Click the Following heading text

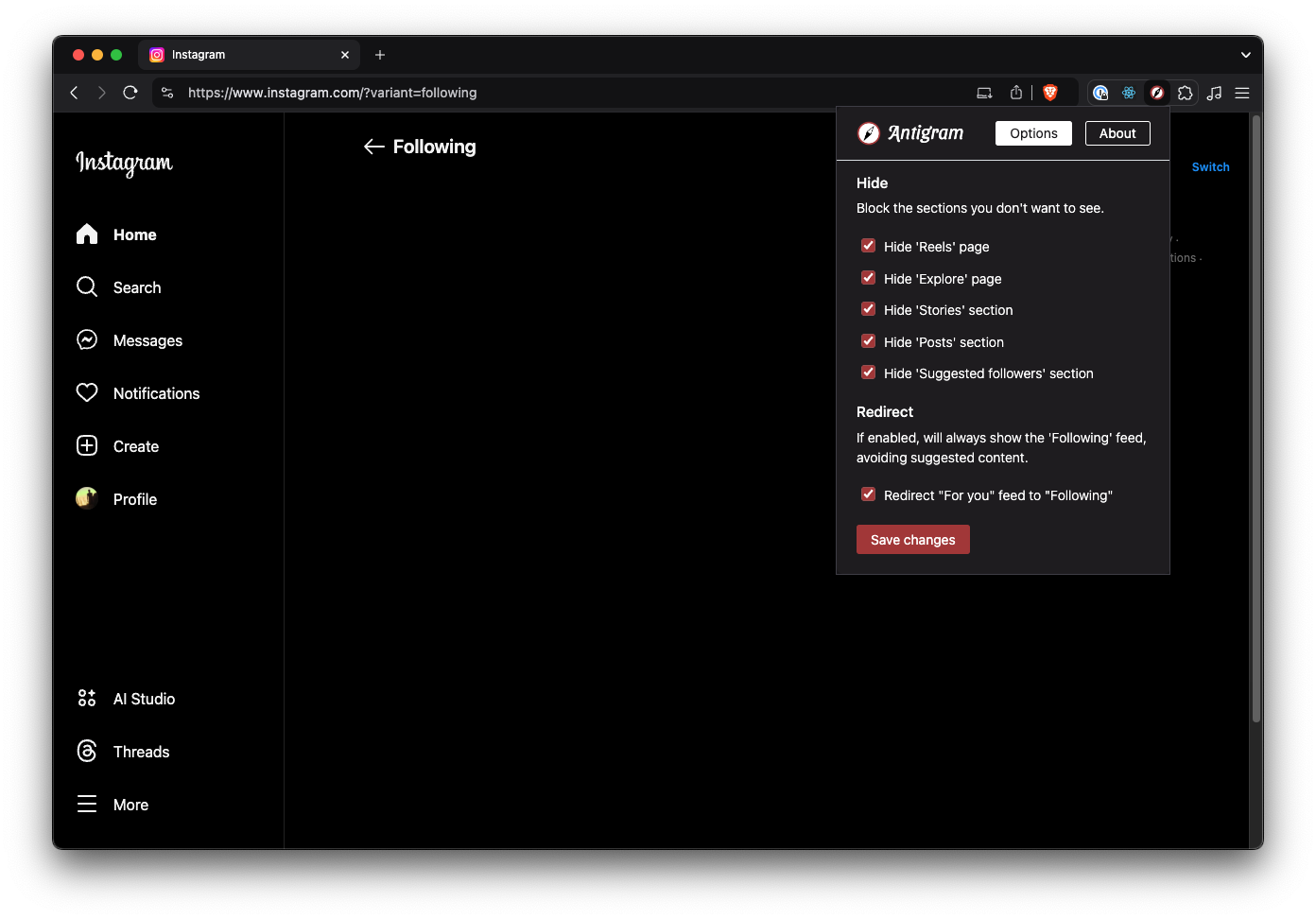[435, 147]
